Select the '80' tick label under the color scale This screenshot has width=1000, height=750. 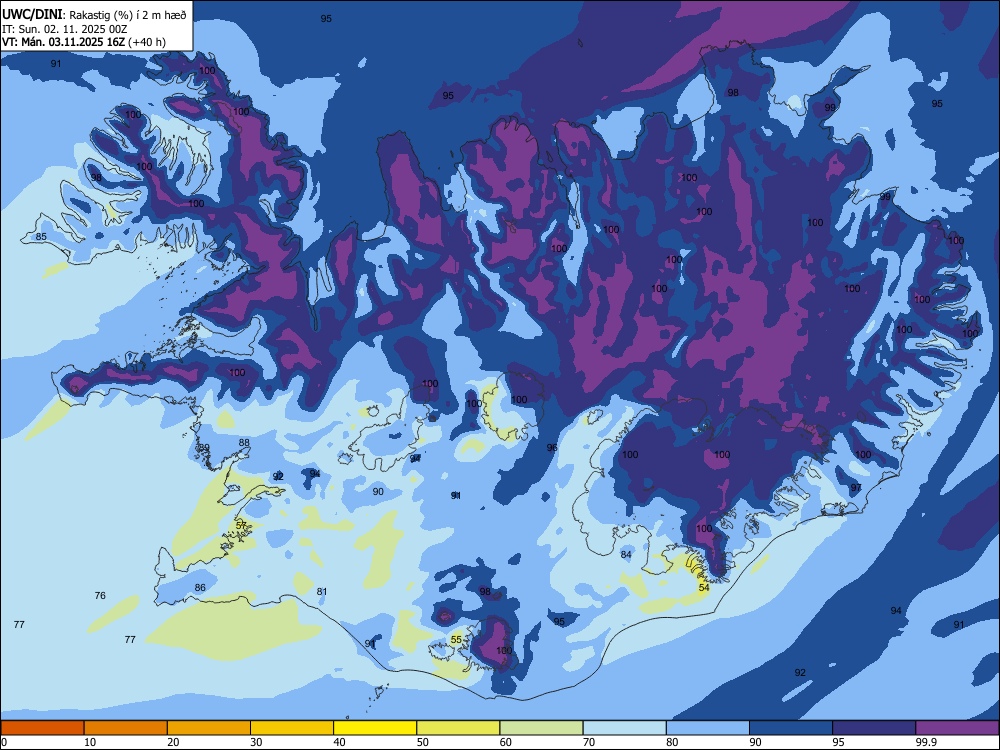click(672, 742)
